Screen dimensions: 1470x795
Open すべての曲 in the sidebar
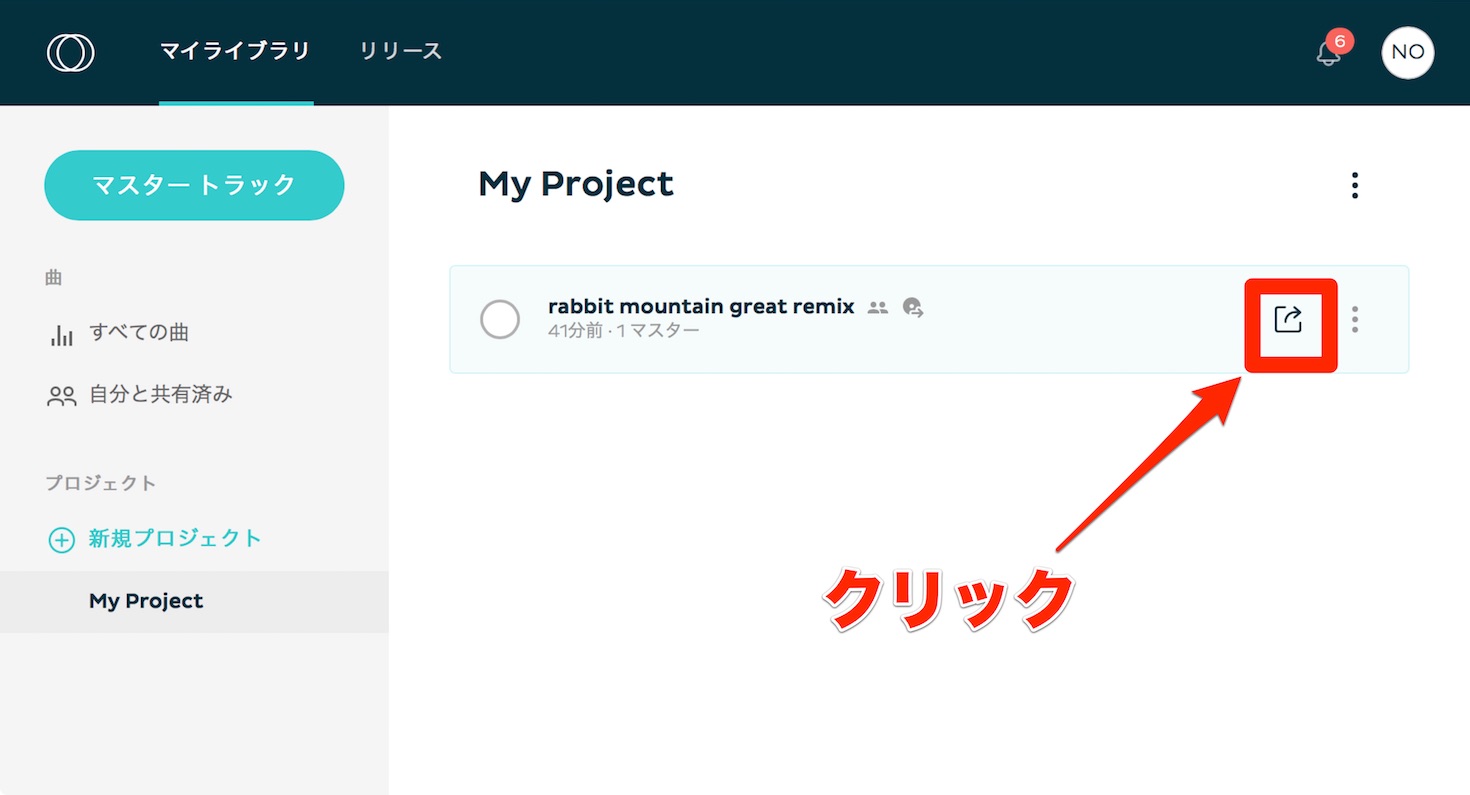click(x=138, y=333)
